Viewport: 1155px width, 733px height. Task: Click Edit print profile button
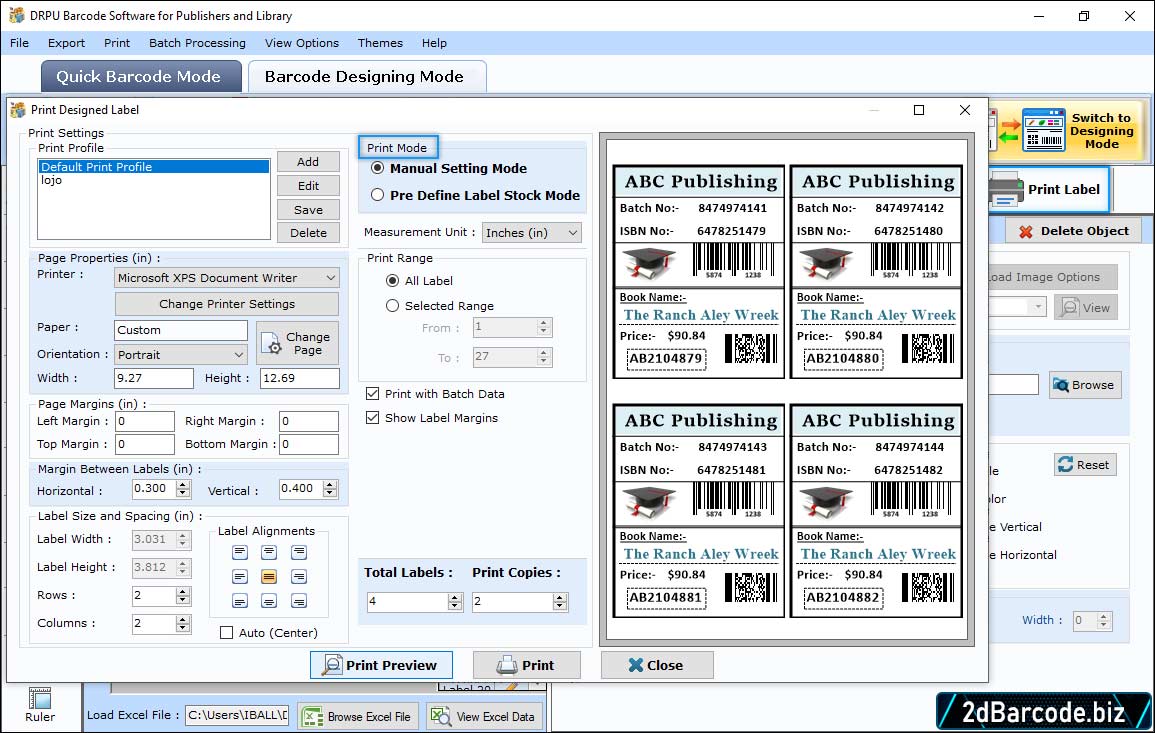point(308,186)
